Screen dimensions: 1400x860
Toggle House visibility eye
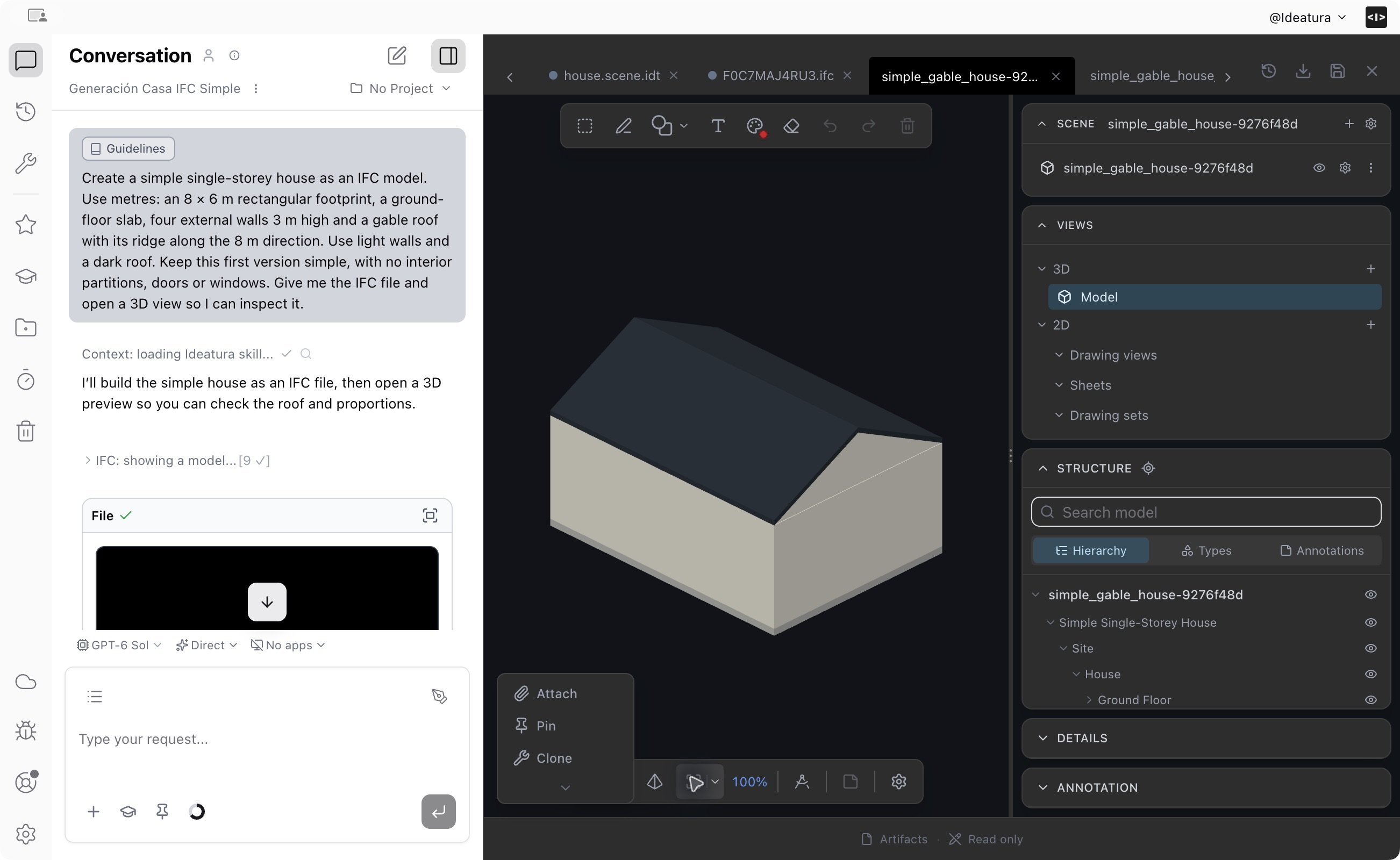1371,674
